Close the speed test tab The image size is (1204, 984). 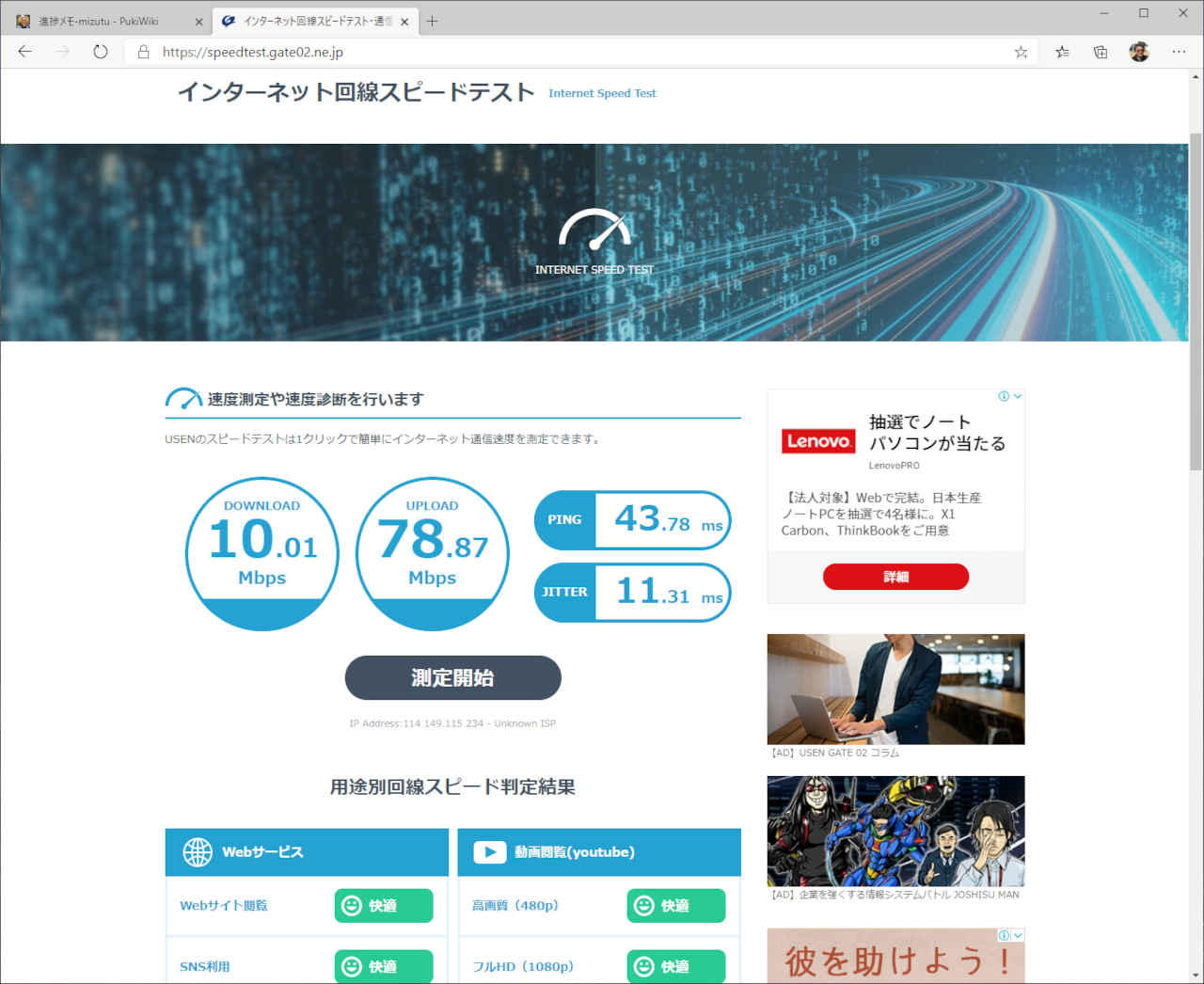(404, 22)
